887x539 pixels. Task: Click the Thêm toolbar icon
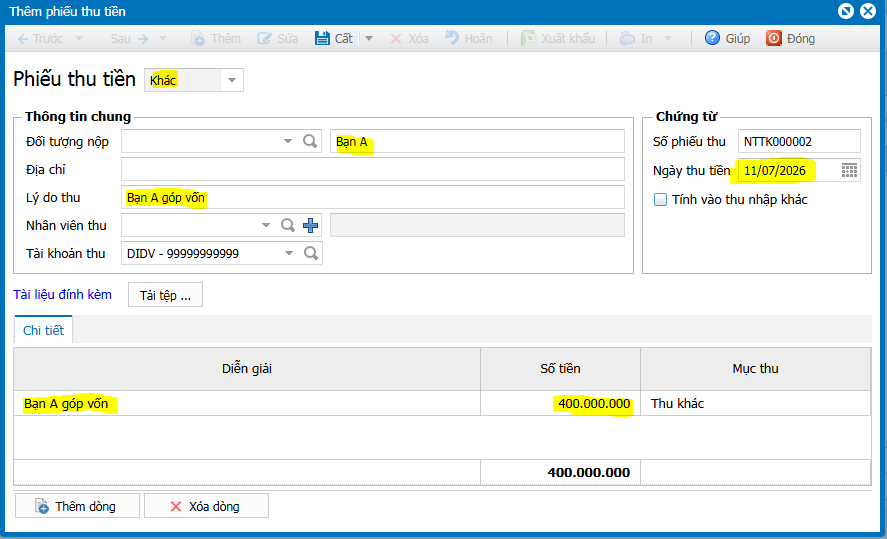[198, 38]
